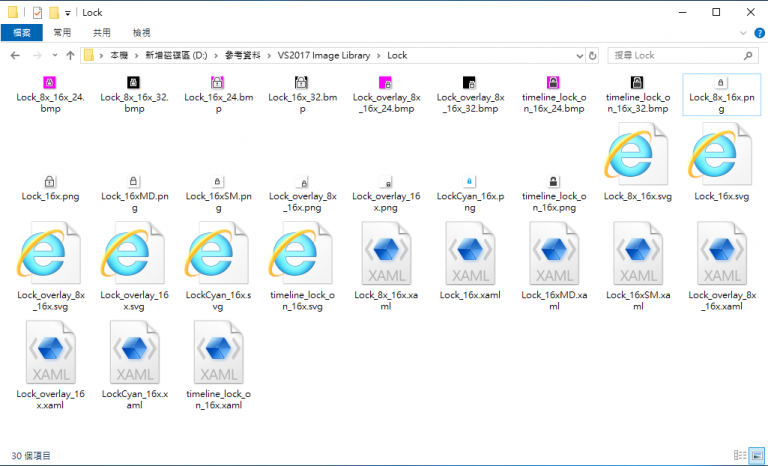Navigate to VS2017 Image Library breadcrumb
Screen dimensions: 768x466
(x=324, y=55)
